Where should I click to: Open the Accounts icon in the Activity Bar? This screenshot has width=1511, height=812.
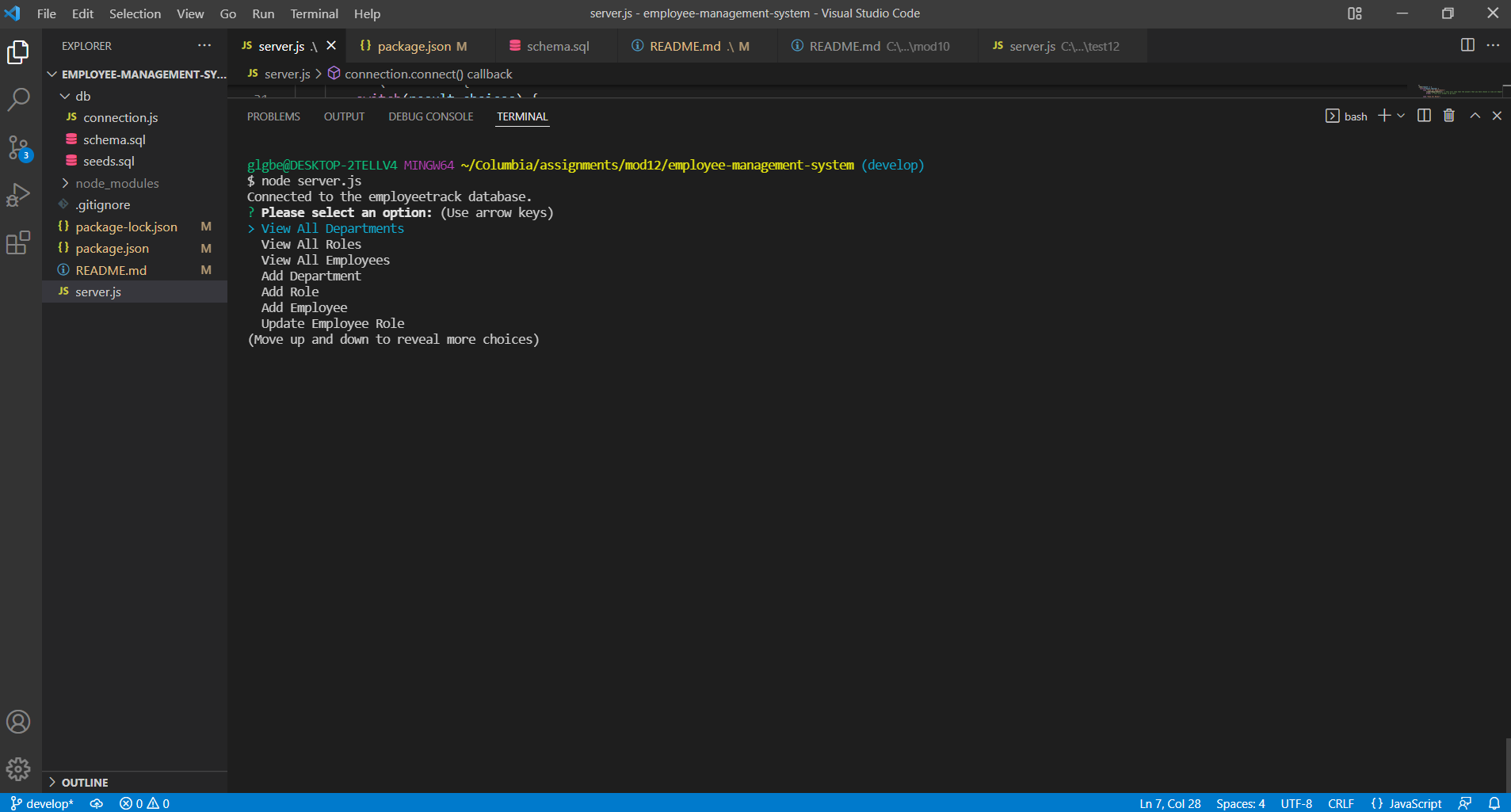pos(18,722)
